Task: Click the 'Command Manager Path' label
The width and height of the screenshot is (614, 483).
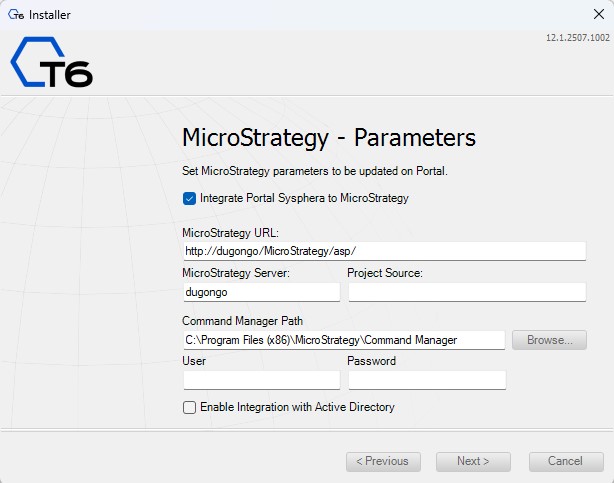Action: click(x=242, y=321)
